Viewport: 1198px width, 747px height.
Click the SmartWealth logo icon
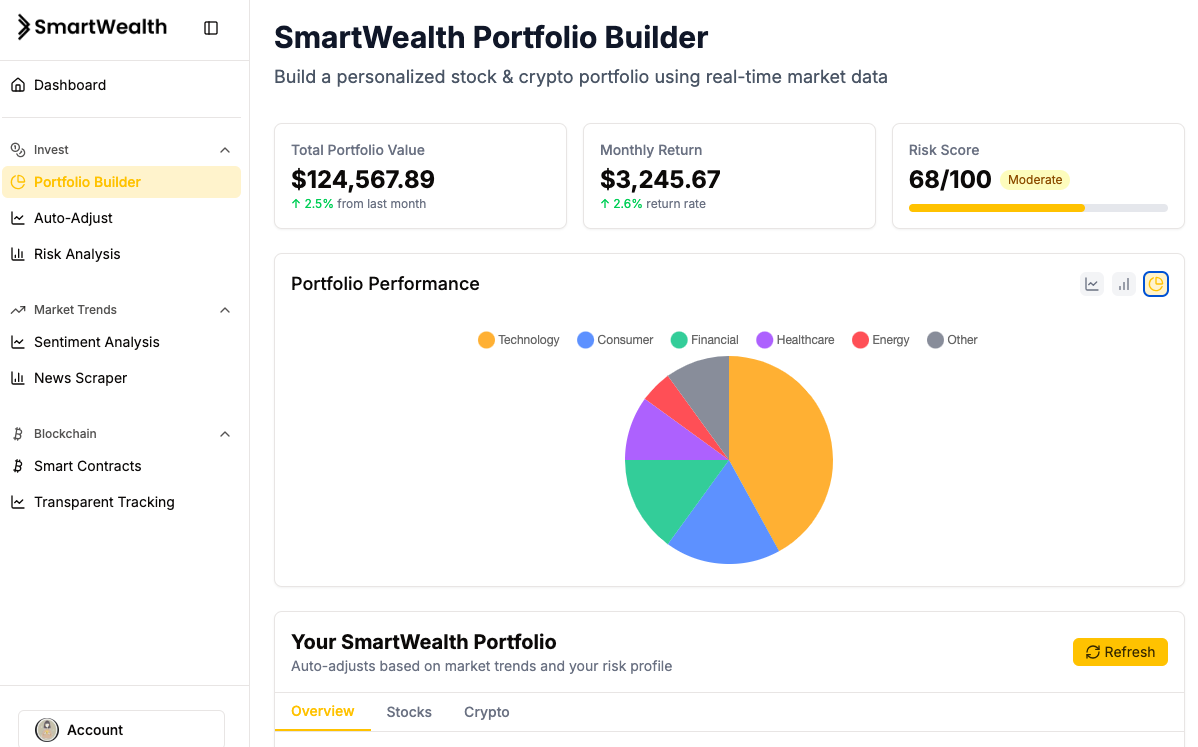[24, 28]
